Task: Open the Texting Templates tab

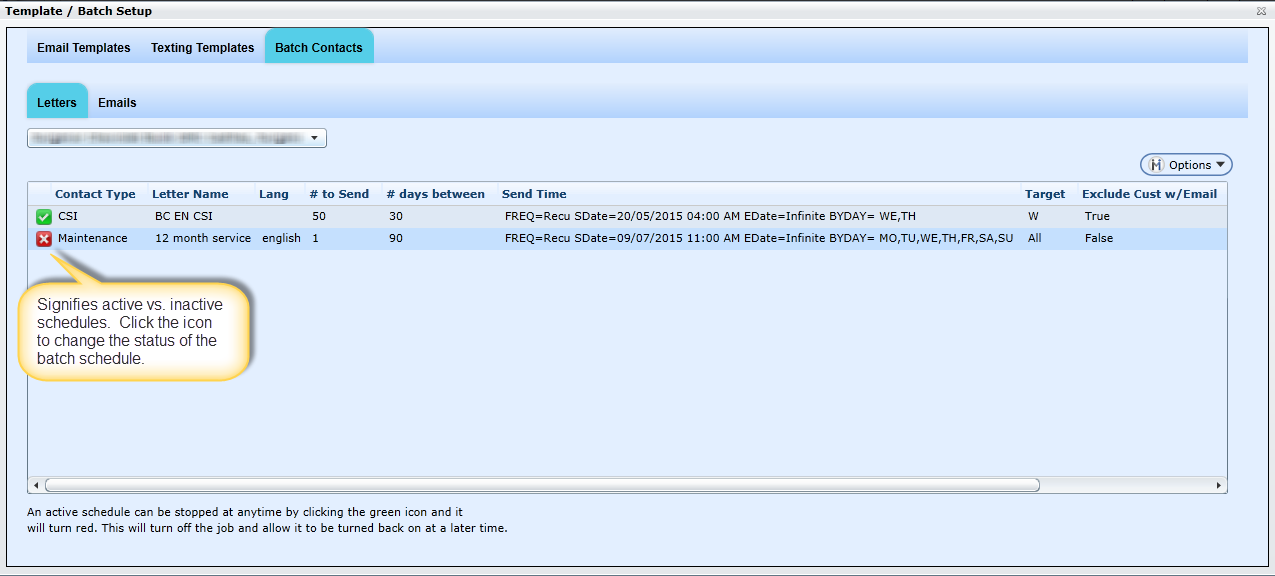Action: [x=202, y=48]
